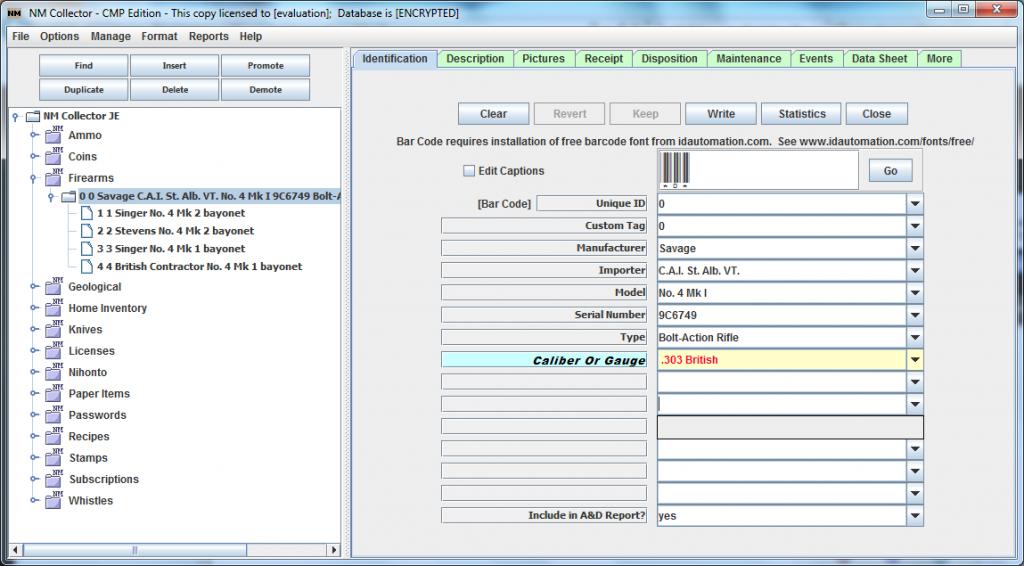Click the Find button

click(x=84, y=66)
